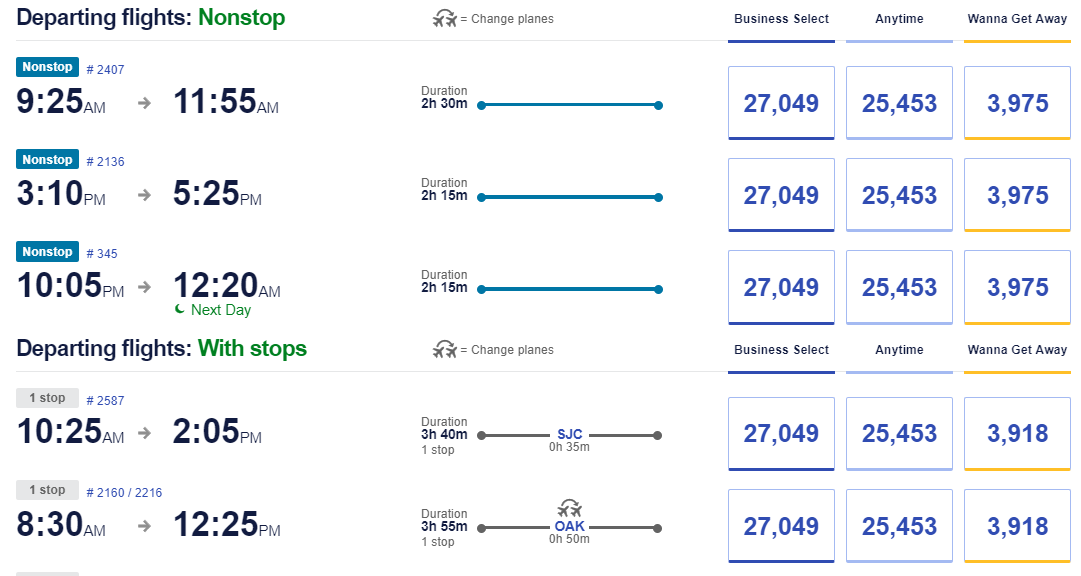Click the SJC stop airport code
This screenshot has height=576, width=1081.
click(x=569, y=434)
